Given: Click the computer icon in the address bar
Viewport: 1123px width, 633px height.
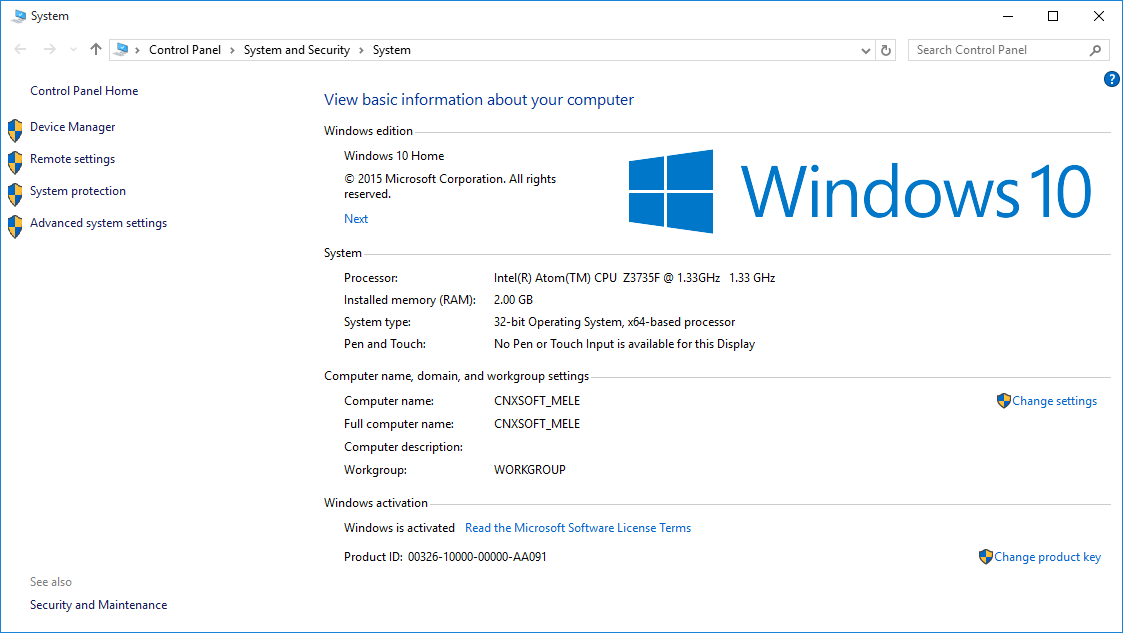Looking at the screenshot, I should [x=122, y=49].
